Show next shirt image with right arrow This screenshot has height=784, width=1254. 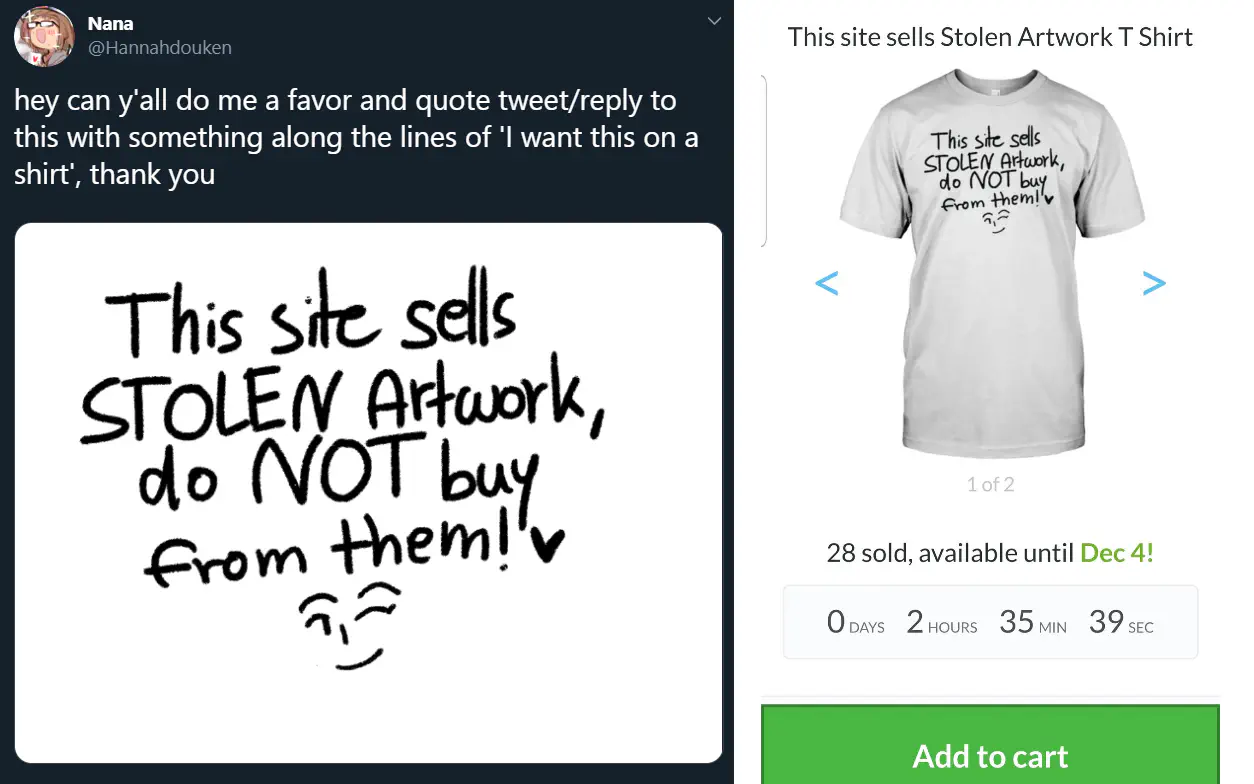1154,283
